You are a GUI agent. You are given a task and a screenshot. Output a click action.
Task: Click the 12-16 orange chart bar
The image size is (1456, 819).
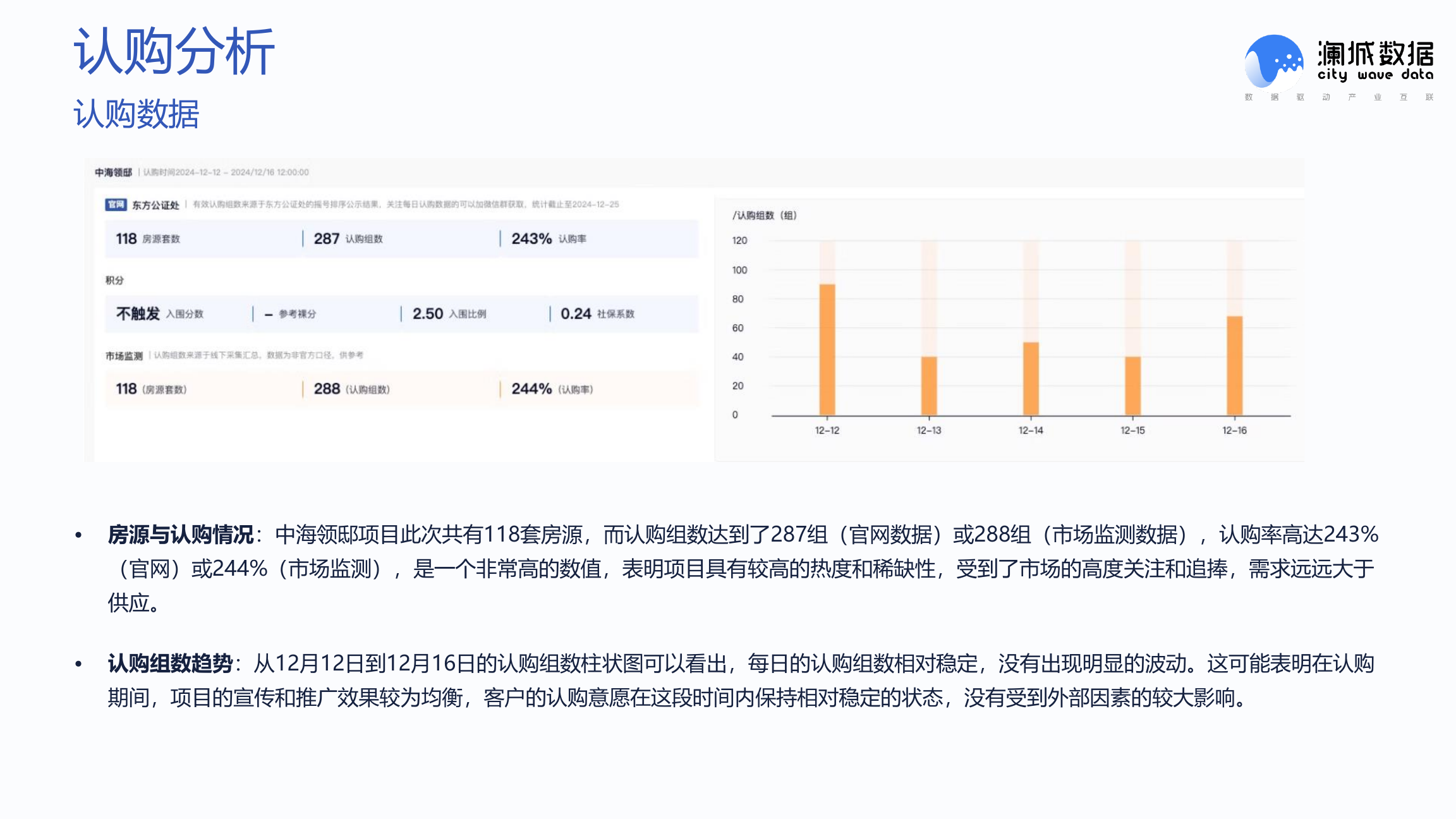click(x=1234, y=365)
